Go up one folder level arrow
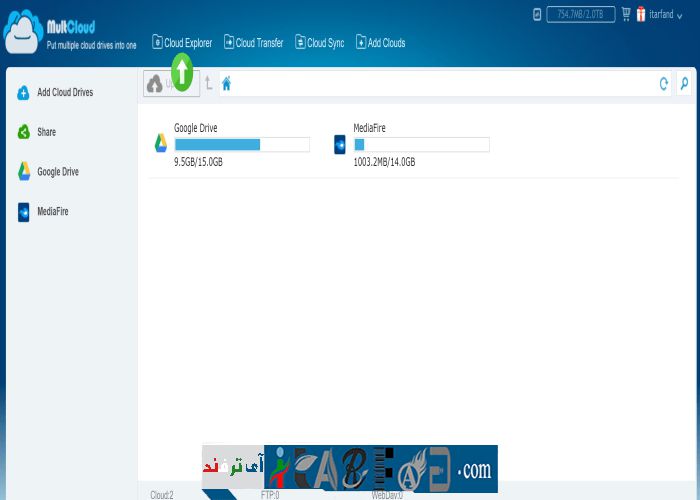The width and height of the screenshot is (700, 500). click(208, 84)
